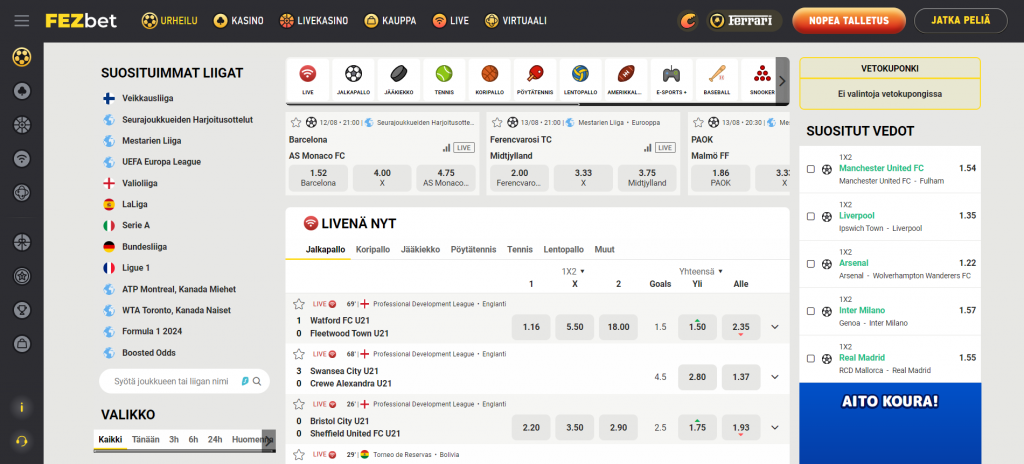This screenshot has width=1024, height=464.
Task: Check the Liverpool bet checkbox
Action: click(810, 216)
